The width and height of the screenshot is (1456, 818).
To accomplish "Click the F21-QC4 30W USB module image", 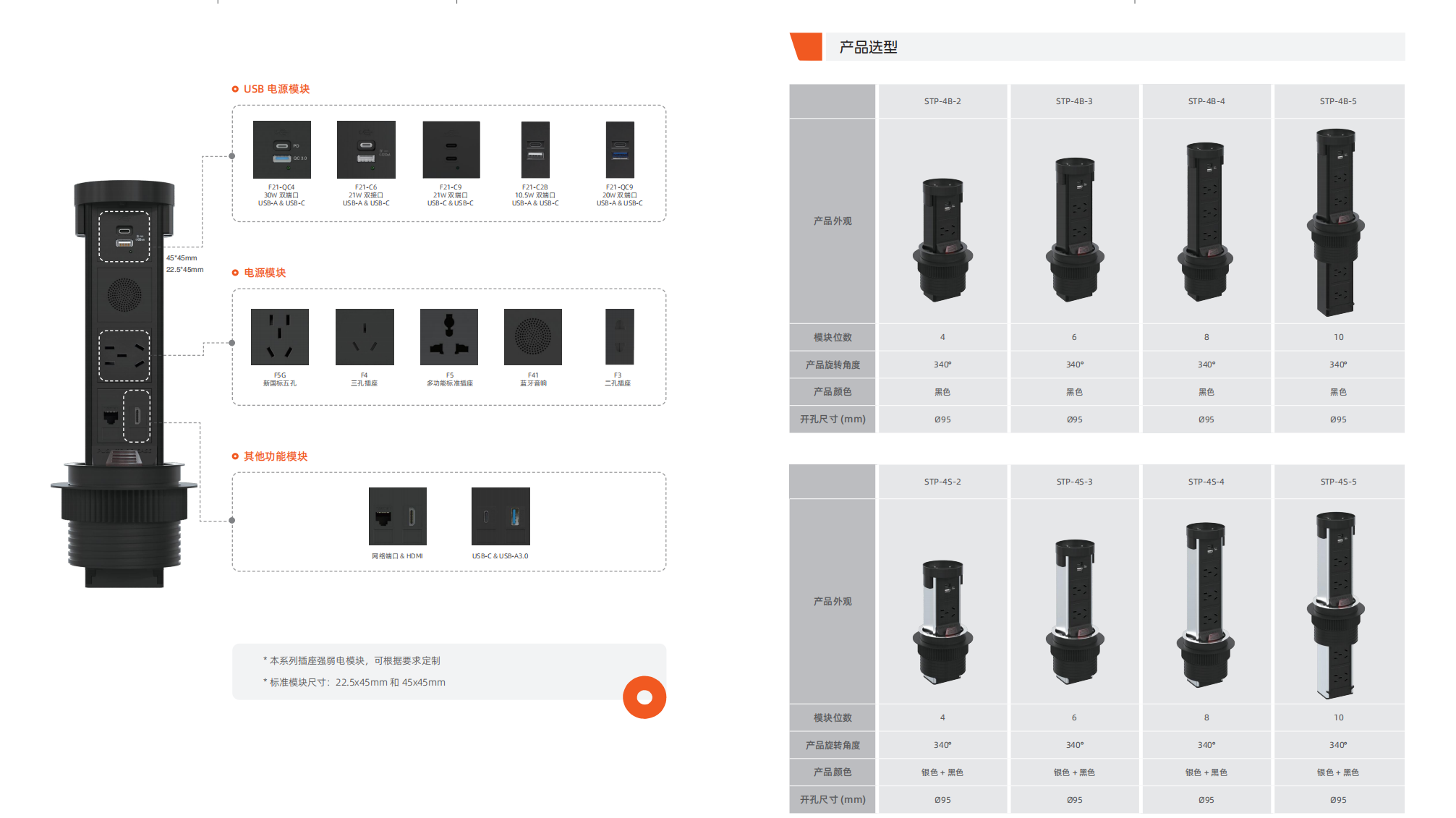I will click(x=281, y=150).
